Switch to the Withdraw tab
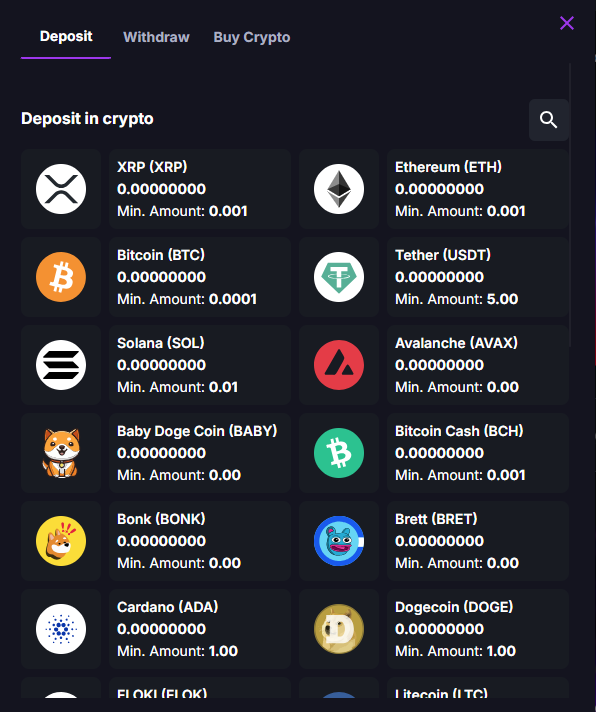The height and width of the screenshot is (712, 596). (156, 37)
